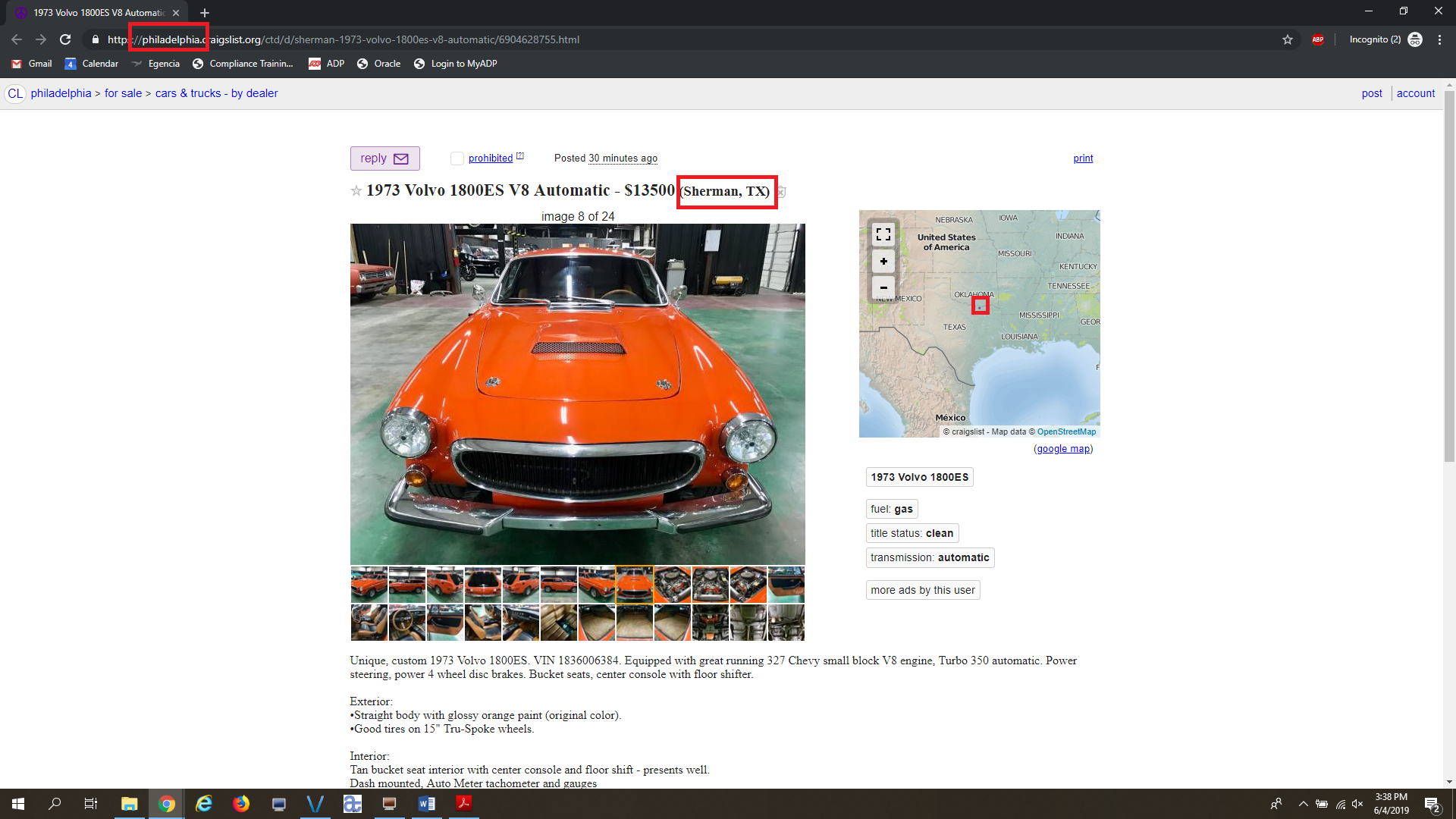The height and width of the screenshot is (819, 1456).
Task: Click the 'Posted 30 minutes ago' timestamp
Action: (605, 158)
